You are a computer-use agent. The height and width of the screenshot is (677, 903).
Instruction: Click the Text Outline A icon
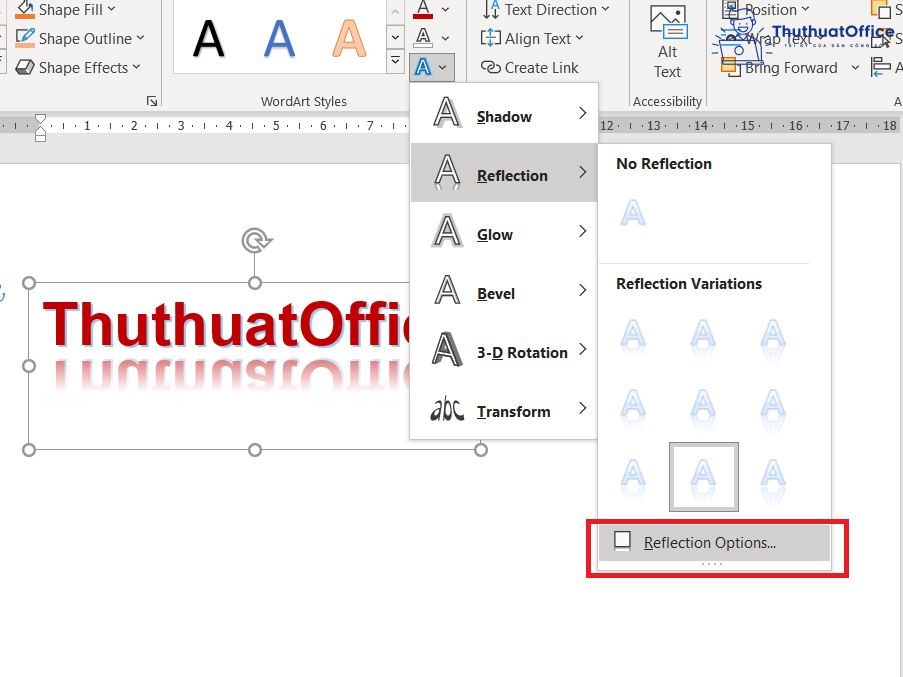[x=423, y=38]
